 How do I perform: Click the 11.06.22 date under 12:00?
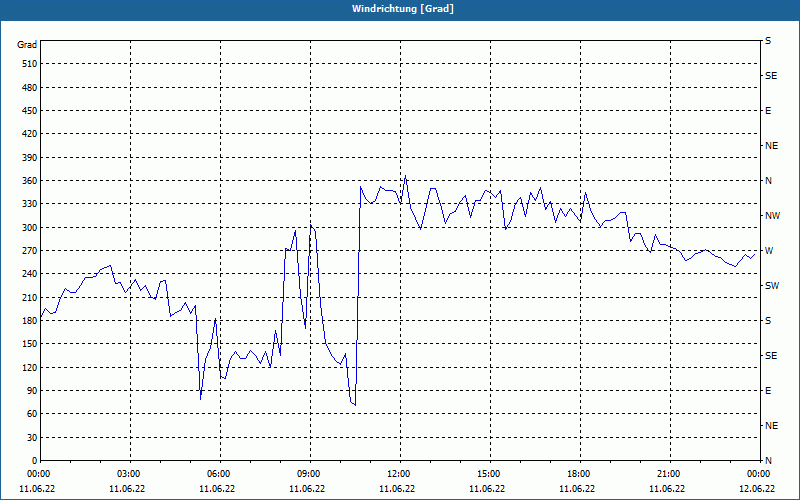[x=397, y=489]
